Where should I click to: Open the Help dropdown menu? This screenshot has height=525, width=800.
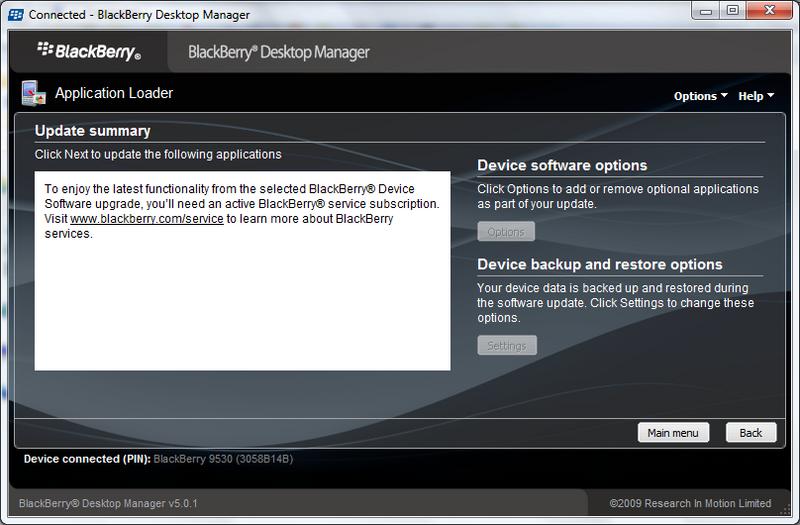[756, 96]
